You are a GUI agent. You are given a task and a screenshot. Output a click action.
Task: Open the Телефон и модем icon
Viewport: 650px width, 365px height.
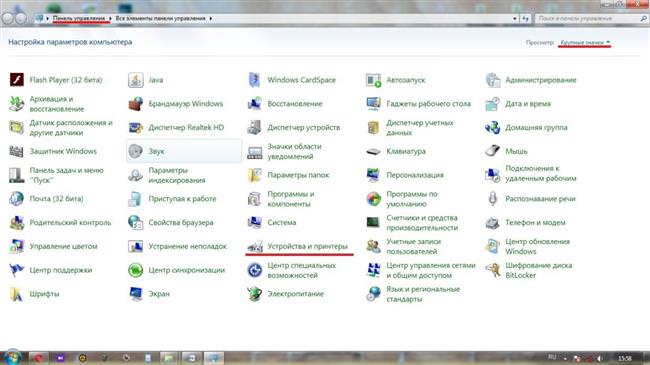pos(492,223)
